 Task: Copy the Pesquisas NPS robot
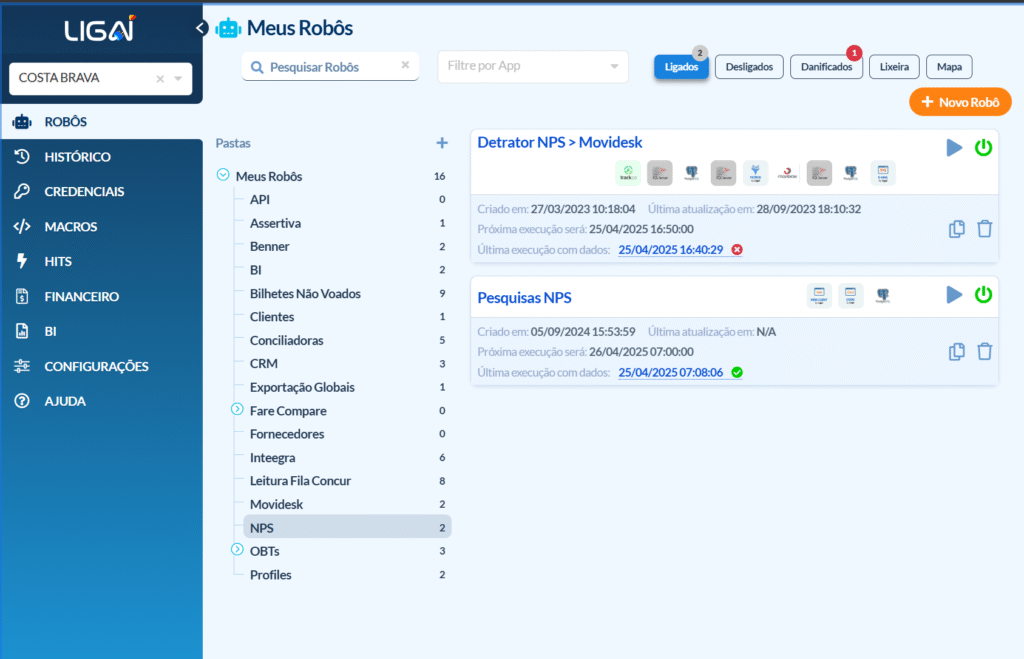tap(956, 351)
